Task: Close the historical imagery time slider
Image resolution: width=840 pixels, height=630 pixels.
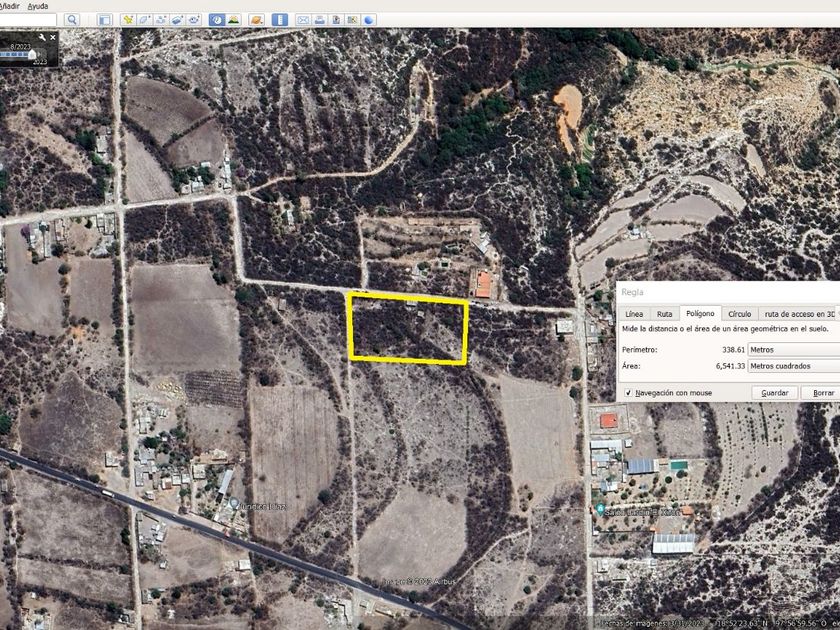Action: click(x=52, y=38)
